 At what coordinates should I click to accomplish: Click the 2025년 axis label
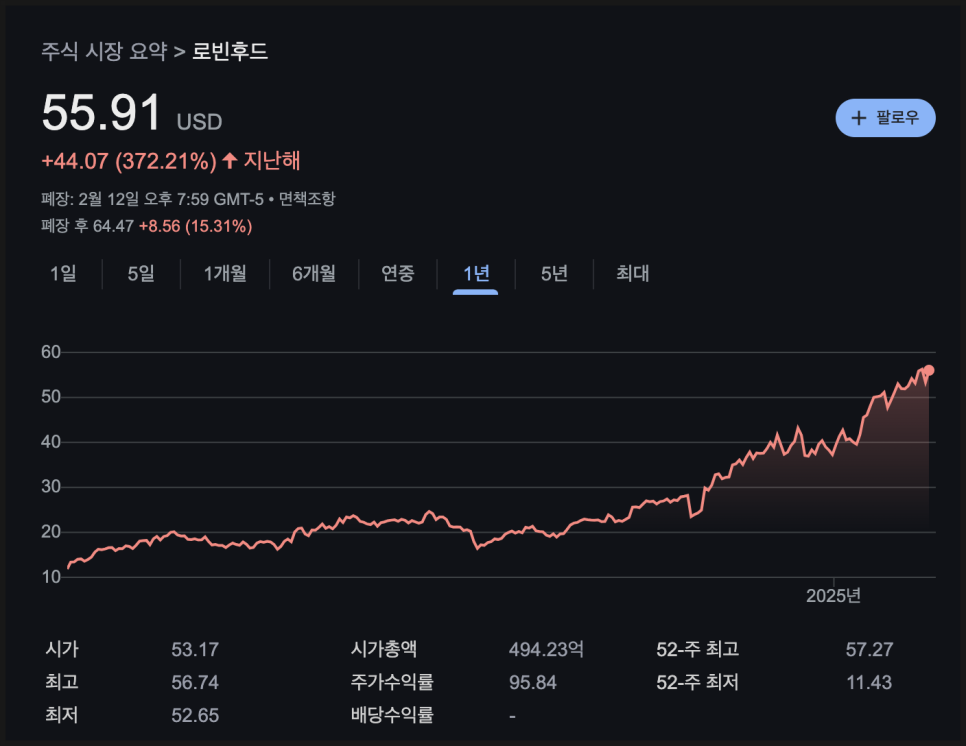834,596
